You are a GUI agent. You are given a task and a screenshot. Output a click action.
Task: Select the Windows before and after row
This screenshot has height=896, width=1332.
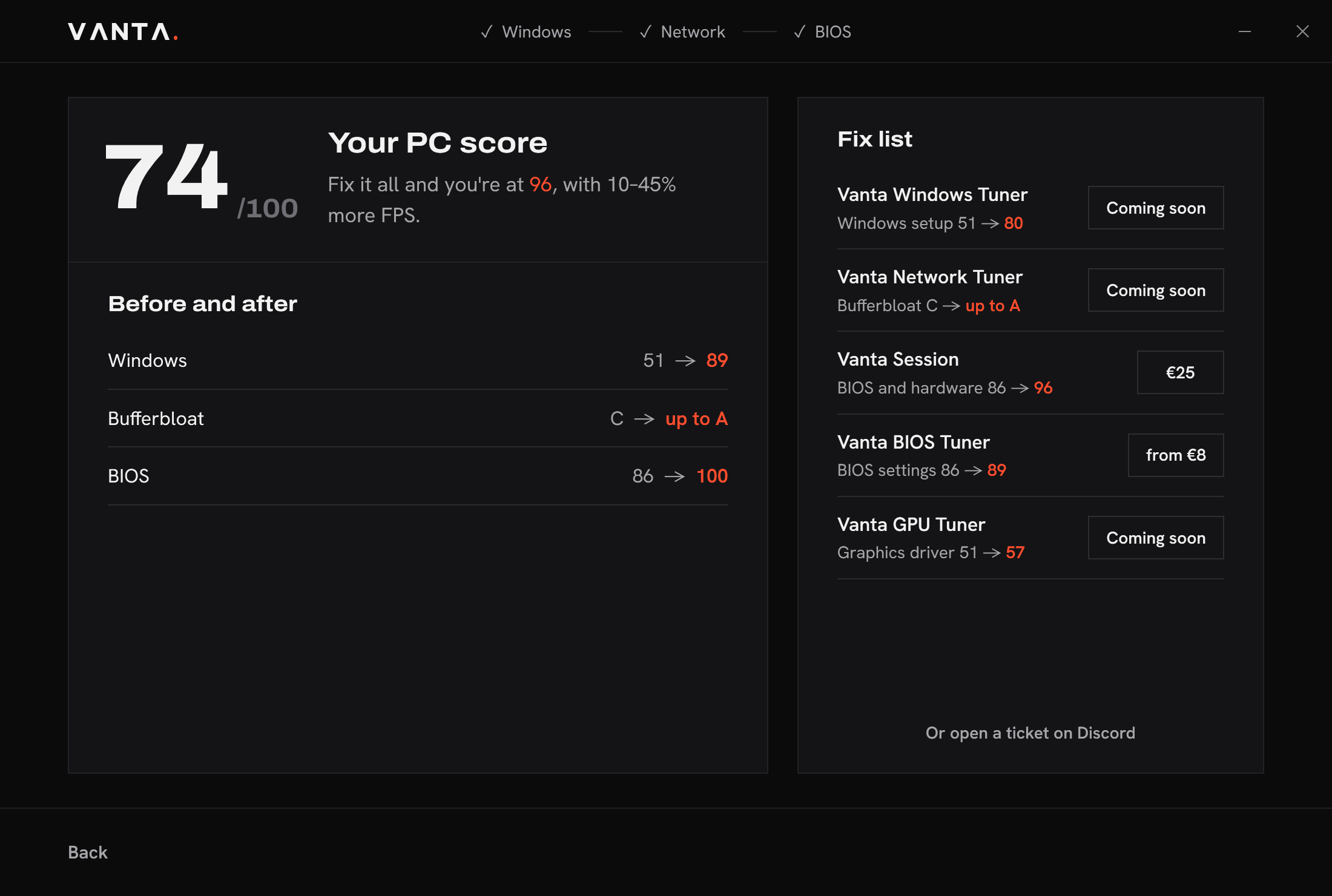418,360
